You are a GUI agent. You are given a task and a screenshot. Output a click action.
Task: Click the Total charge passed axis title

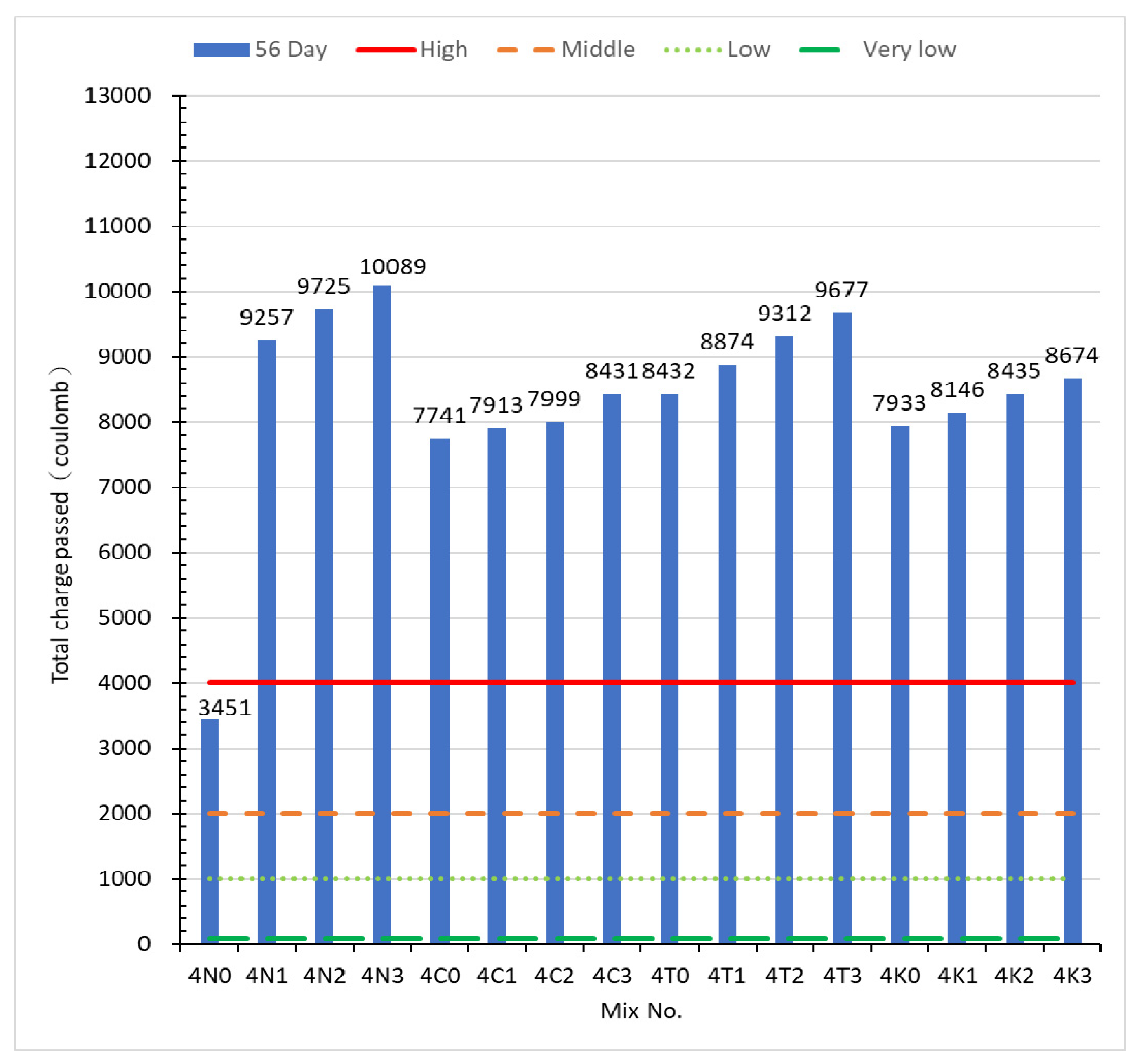(x=60, y=524)
